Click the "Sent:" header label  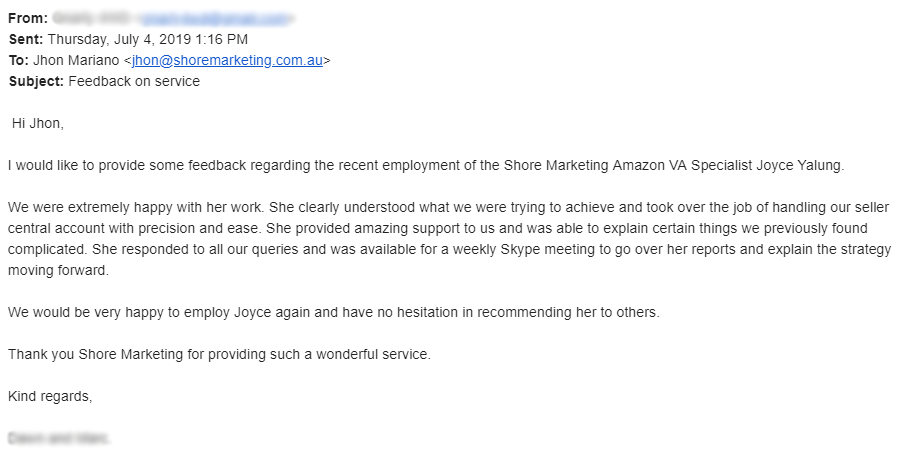[x=25, y=39]
